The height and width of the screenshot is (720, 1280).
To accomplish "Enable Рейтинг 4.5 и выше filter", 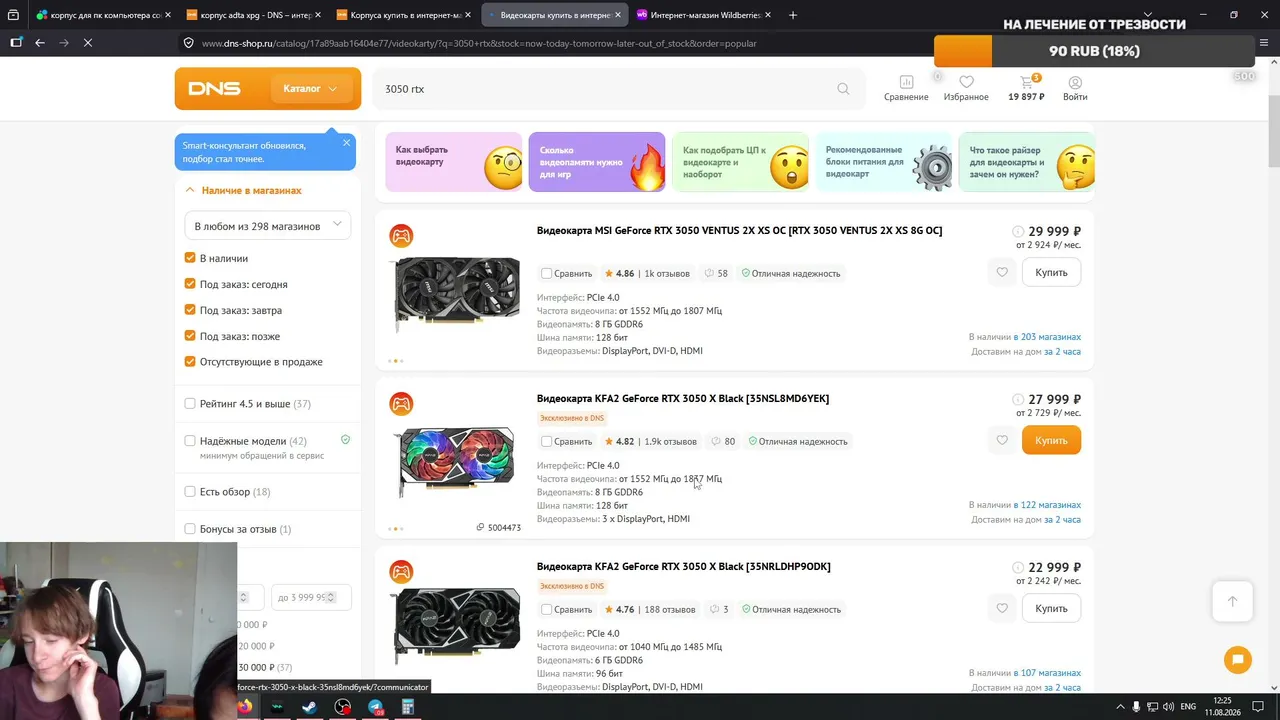I will click(190, 404).
